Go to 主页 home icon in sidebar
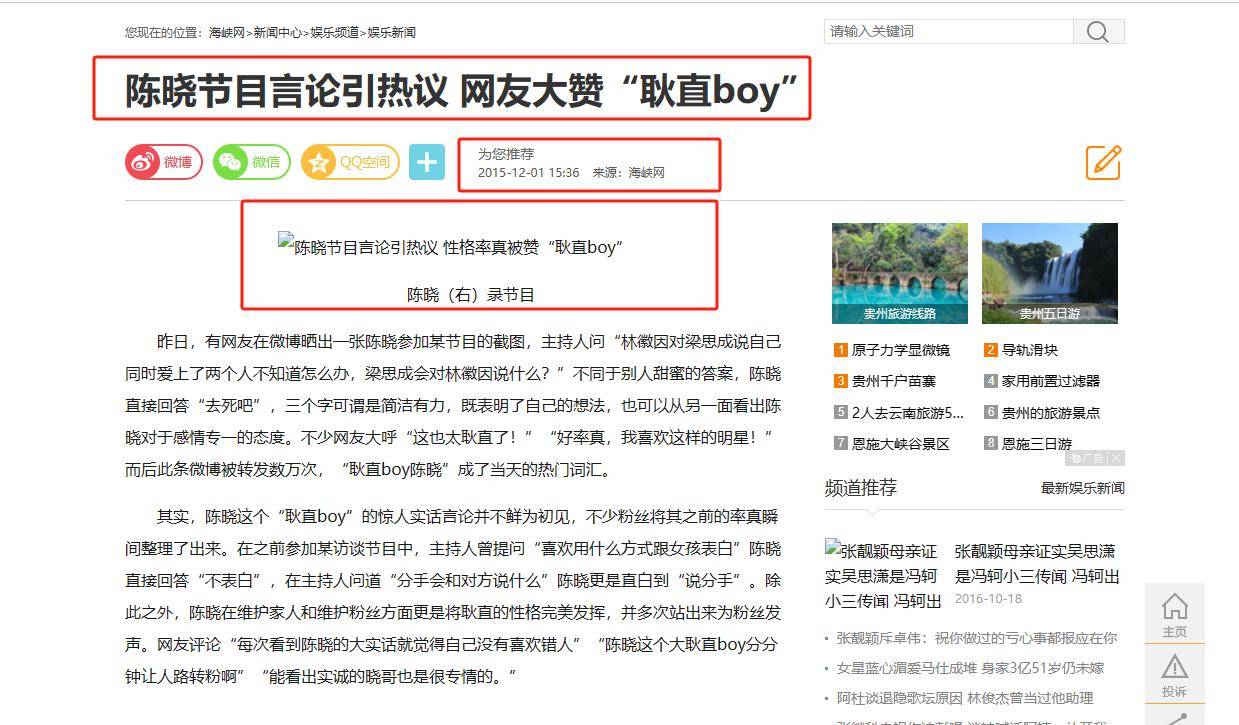The width and height of the screenshot is (1239, 725). click(1174, 614)
